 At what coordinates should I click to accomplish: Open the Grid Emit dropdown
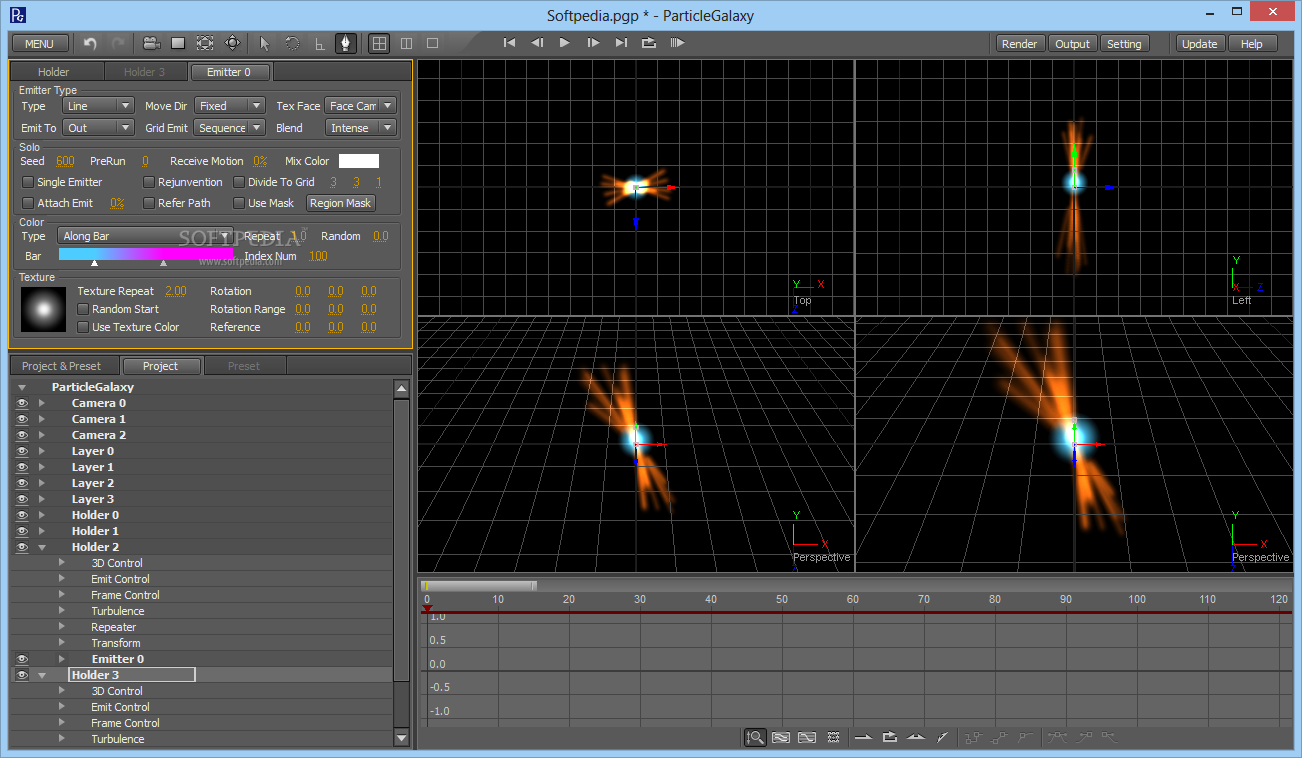click(x=230, y=128)
